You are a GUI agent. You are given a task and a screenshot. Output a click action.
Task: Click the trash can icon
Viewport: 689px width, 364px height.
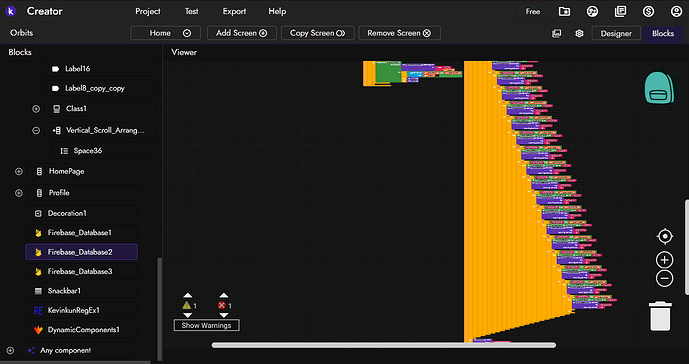(x=660, y=316)
